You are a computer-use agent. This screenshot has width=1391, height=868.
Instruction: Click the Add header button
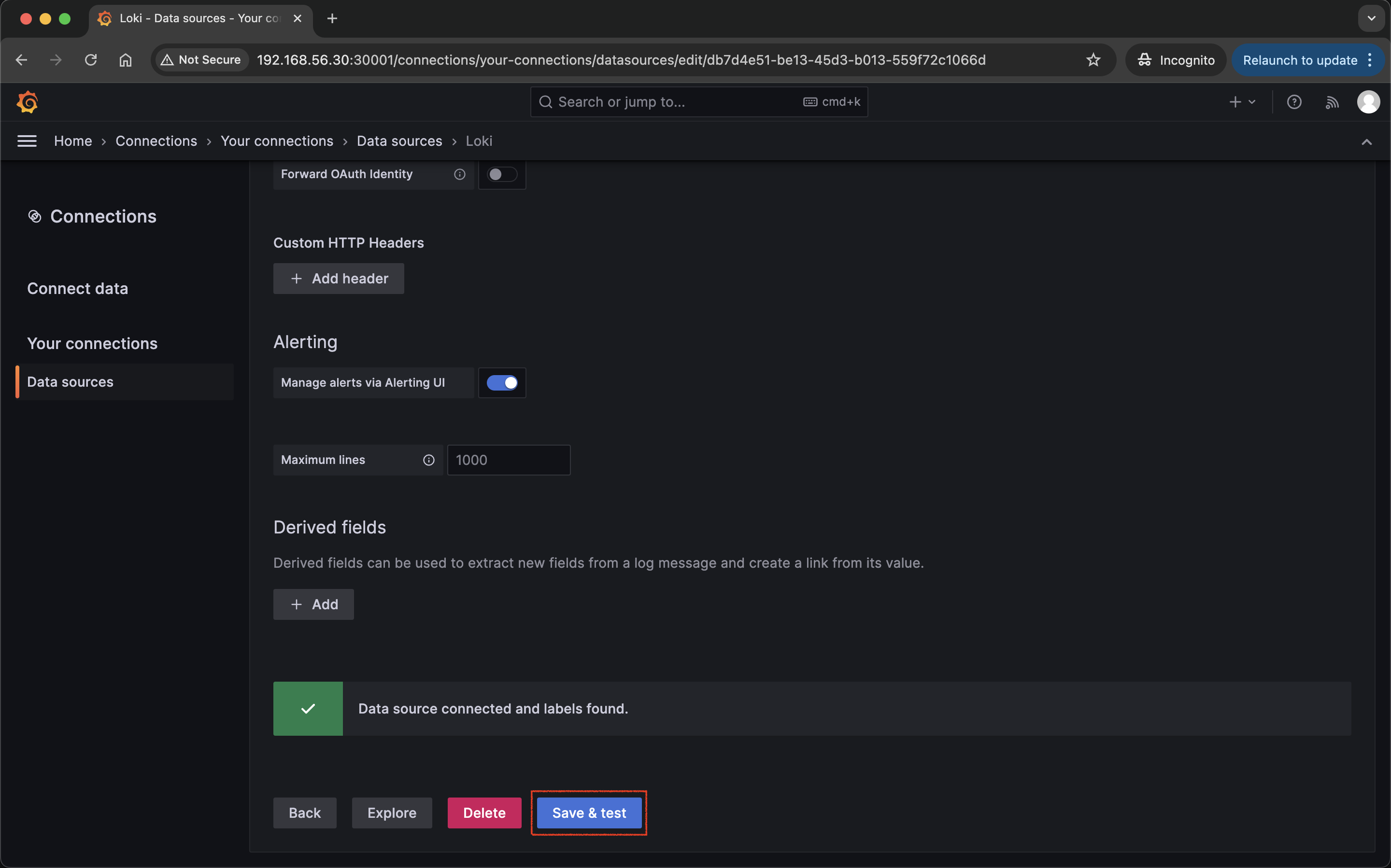338,279
